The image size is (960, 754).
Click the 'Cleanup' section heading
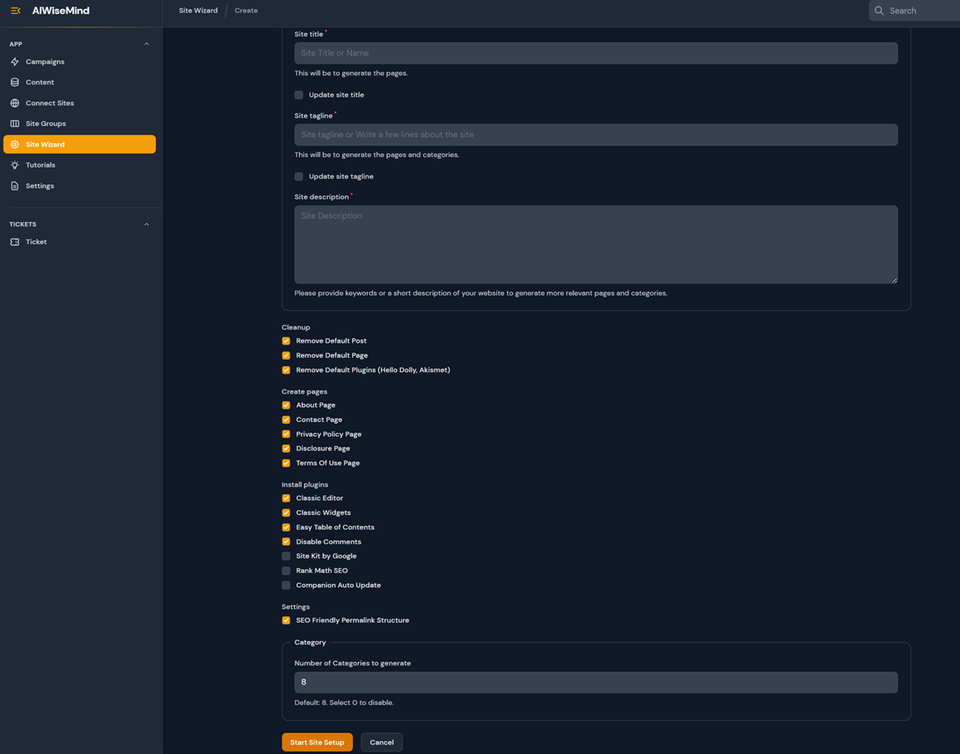click(296, 327)
